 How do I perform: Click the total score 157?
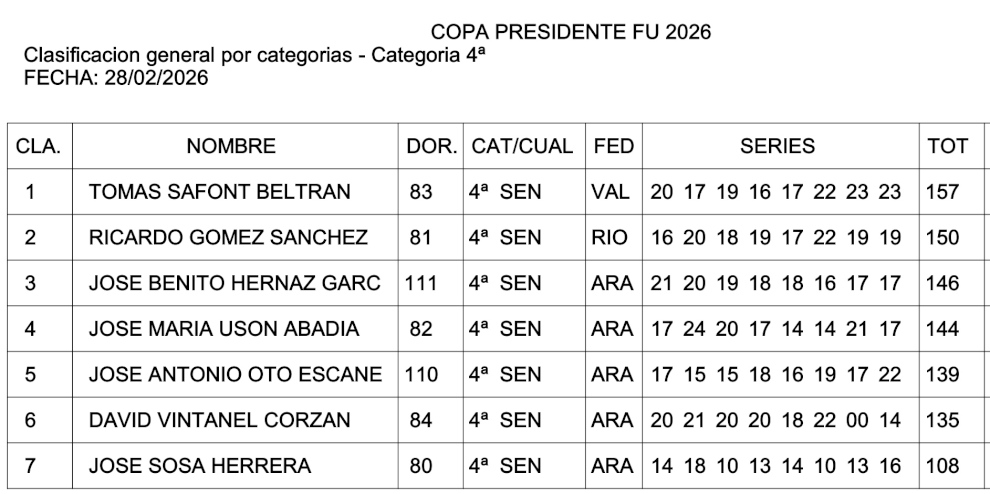point(942,192)
